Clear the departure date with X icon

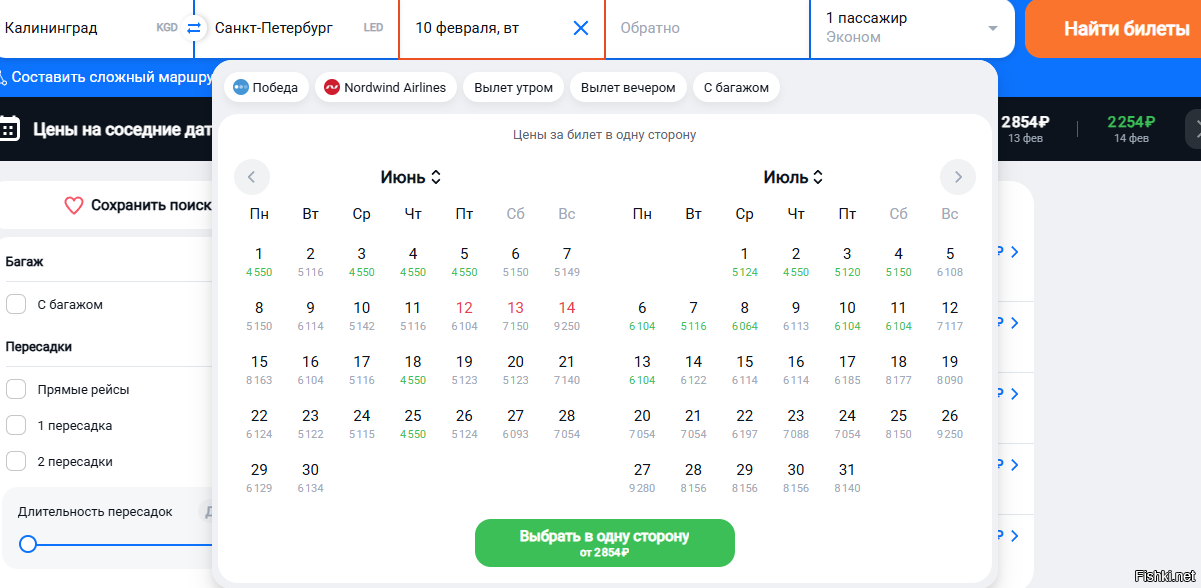tap(581, 28)
